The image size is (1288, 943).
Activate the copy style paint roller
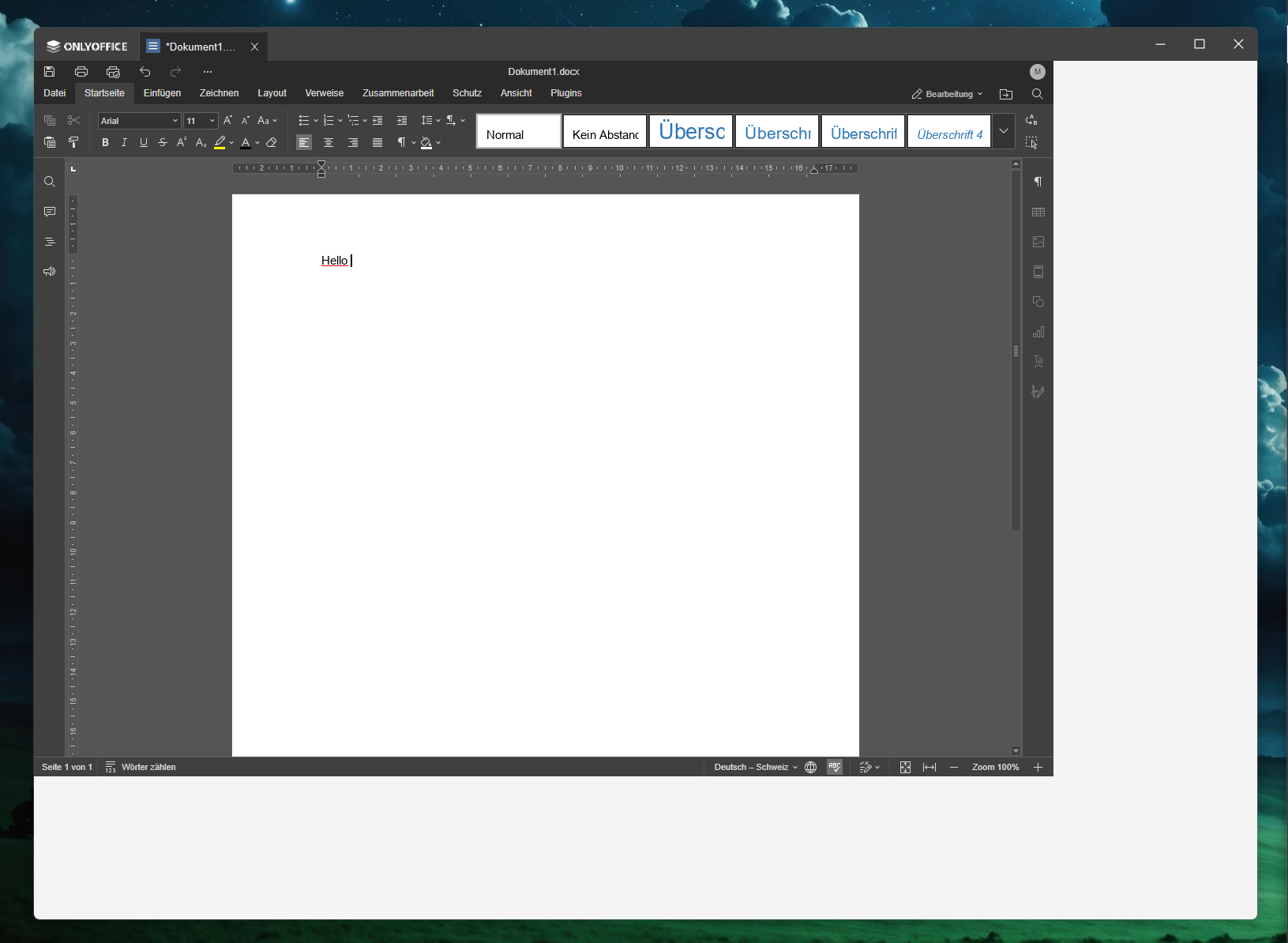(x=74, y=143)
